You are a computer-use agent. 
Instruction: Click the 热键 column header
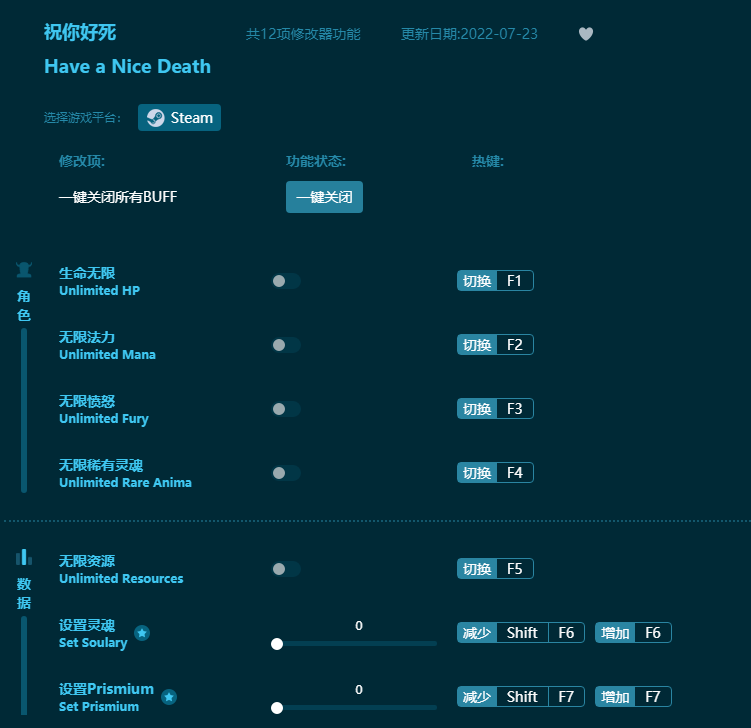point(488,161)
